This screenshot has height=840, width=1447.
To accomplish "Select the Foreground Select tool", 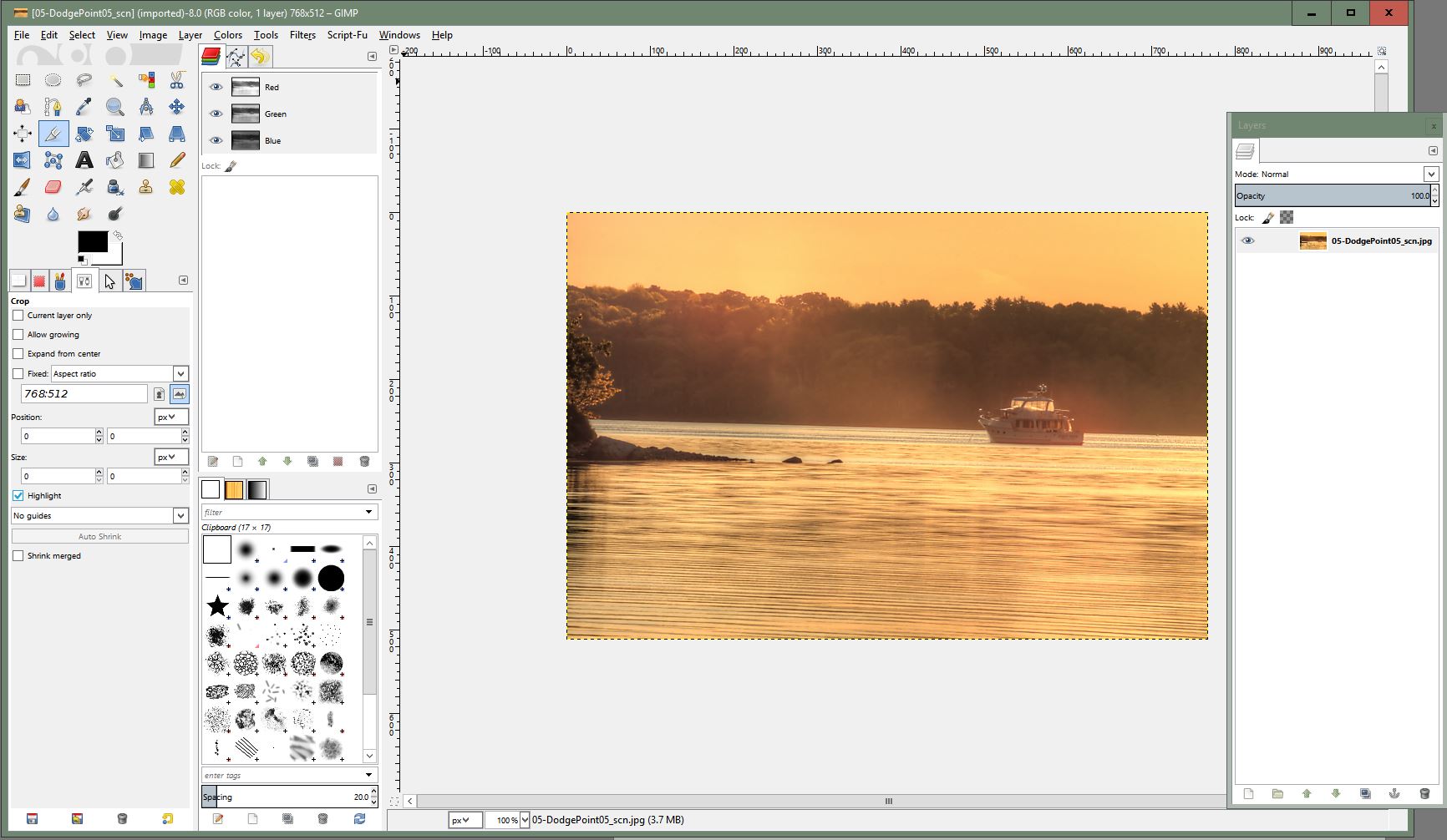I will tap(23, 107).
